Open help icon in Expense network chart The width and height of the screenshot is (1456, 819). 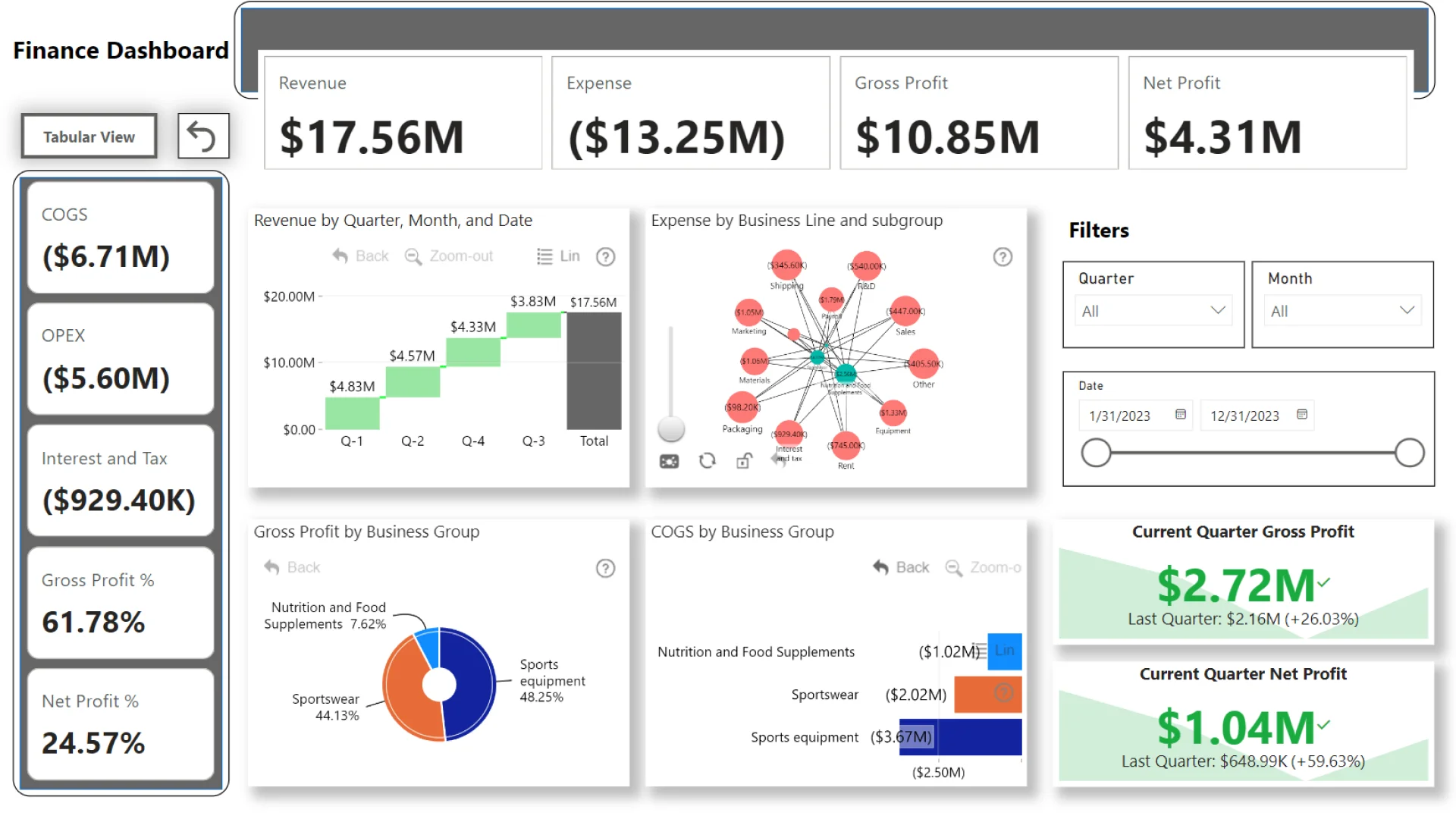pyautogui.click(x=1003, y=257)
